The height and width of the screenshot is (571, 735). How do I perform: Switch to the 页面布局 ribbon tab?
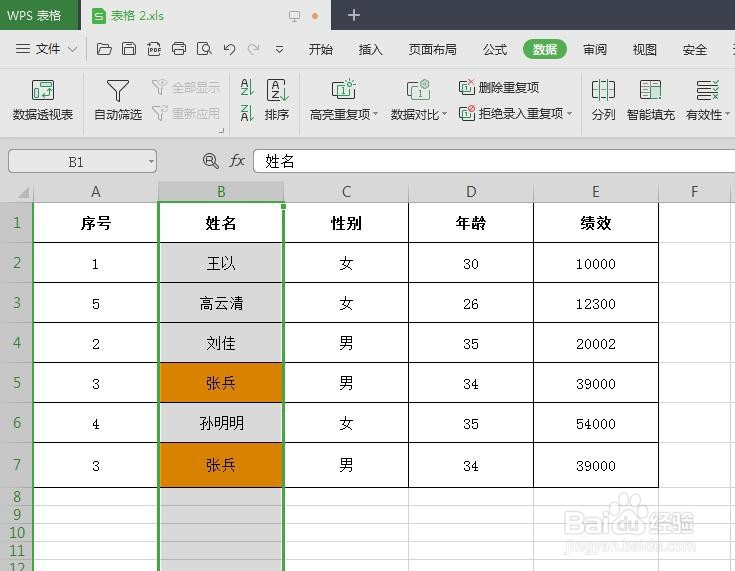[x=432, y=49]
